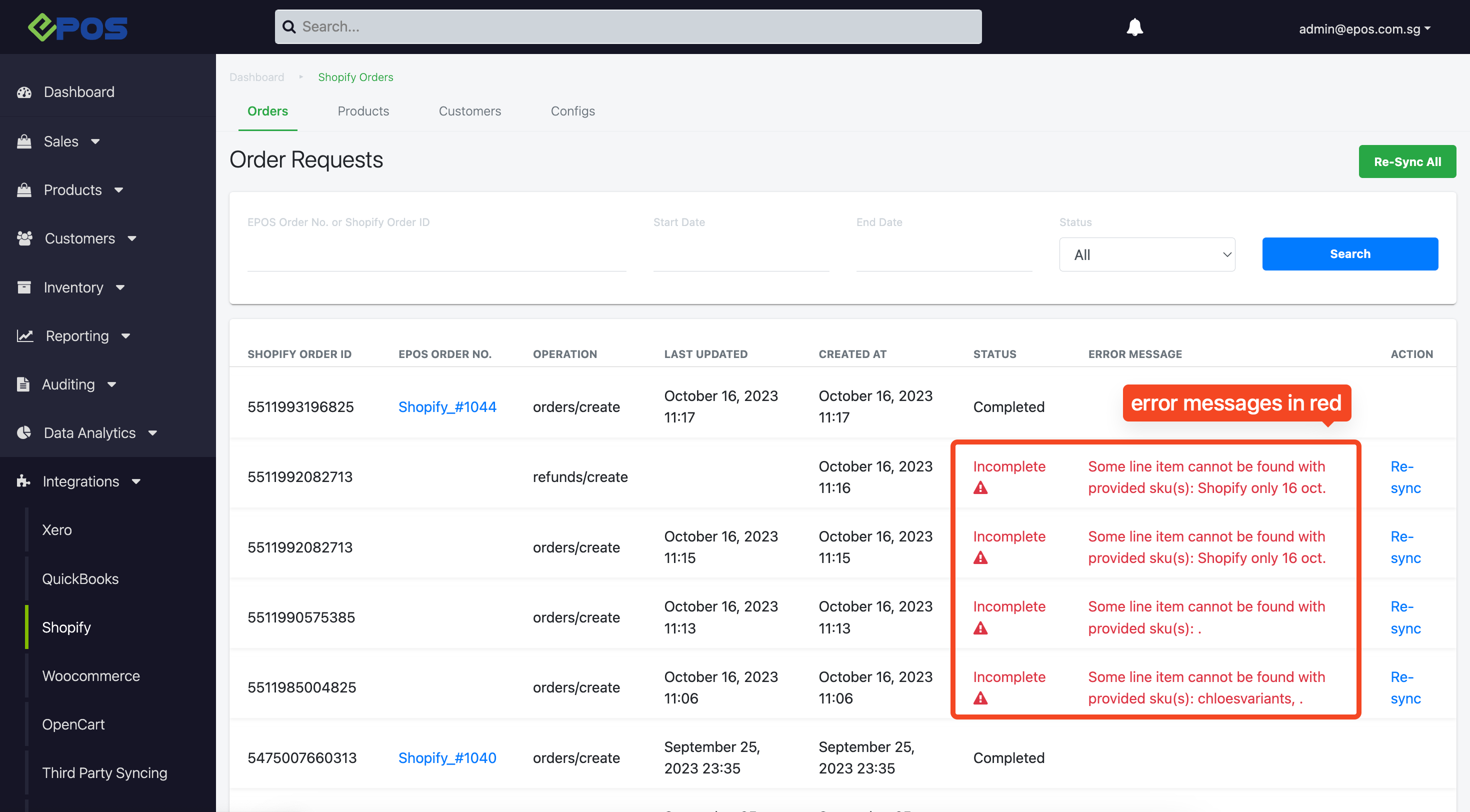Click Dashboard breadcrumb link

[x=257, y=77]
